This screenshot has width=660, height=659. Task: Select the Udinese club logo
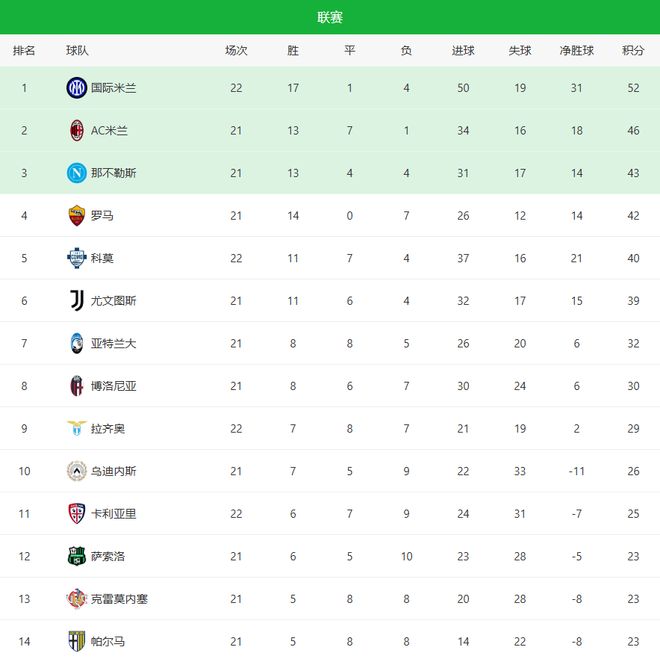[x=77, y=471]
